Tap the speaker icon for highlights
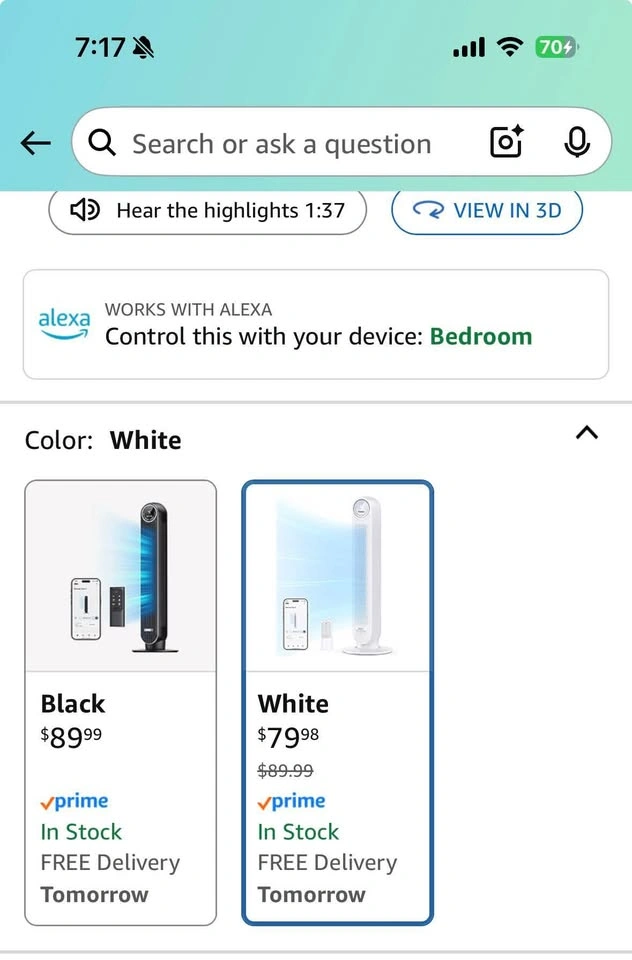632x960 pixels. (x=84, y=210)
